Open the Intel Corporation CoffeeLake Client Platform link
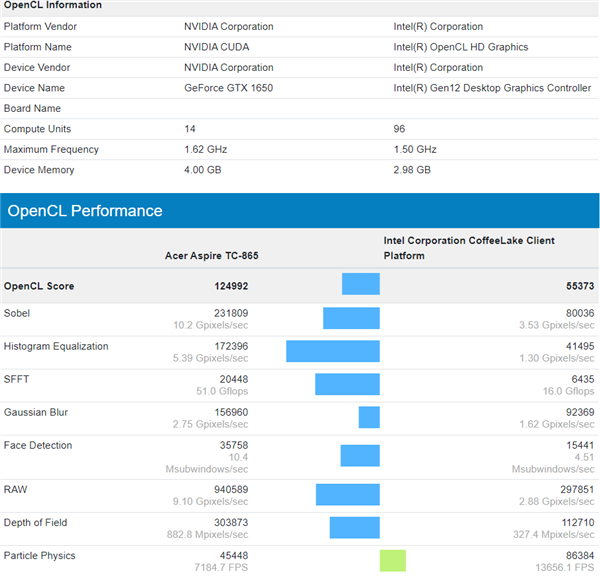 click(x=469, y=248)
